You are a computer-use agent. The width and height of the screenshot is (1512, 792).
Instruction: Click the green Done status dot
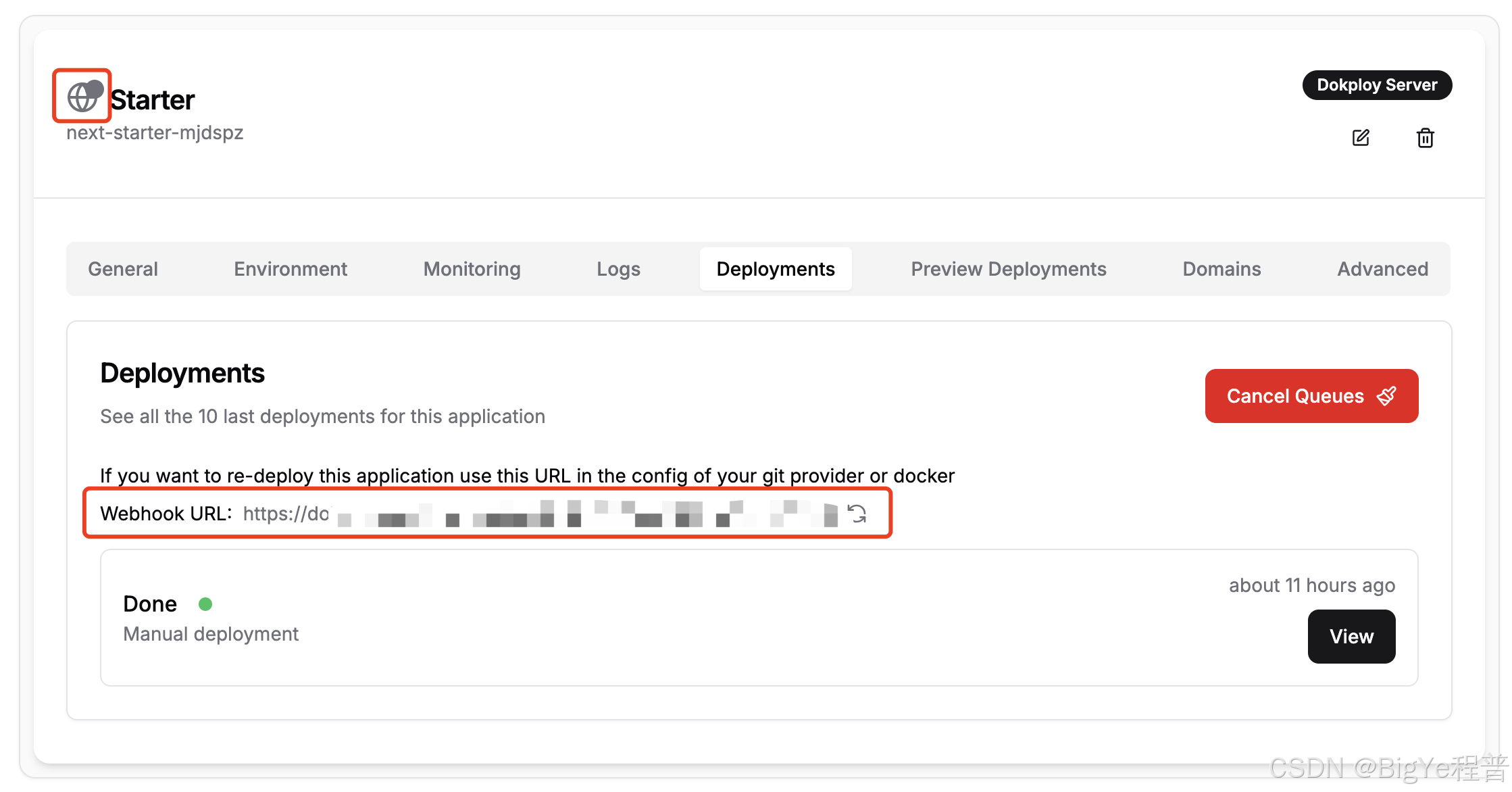click(205, 604)
